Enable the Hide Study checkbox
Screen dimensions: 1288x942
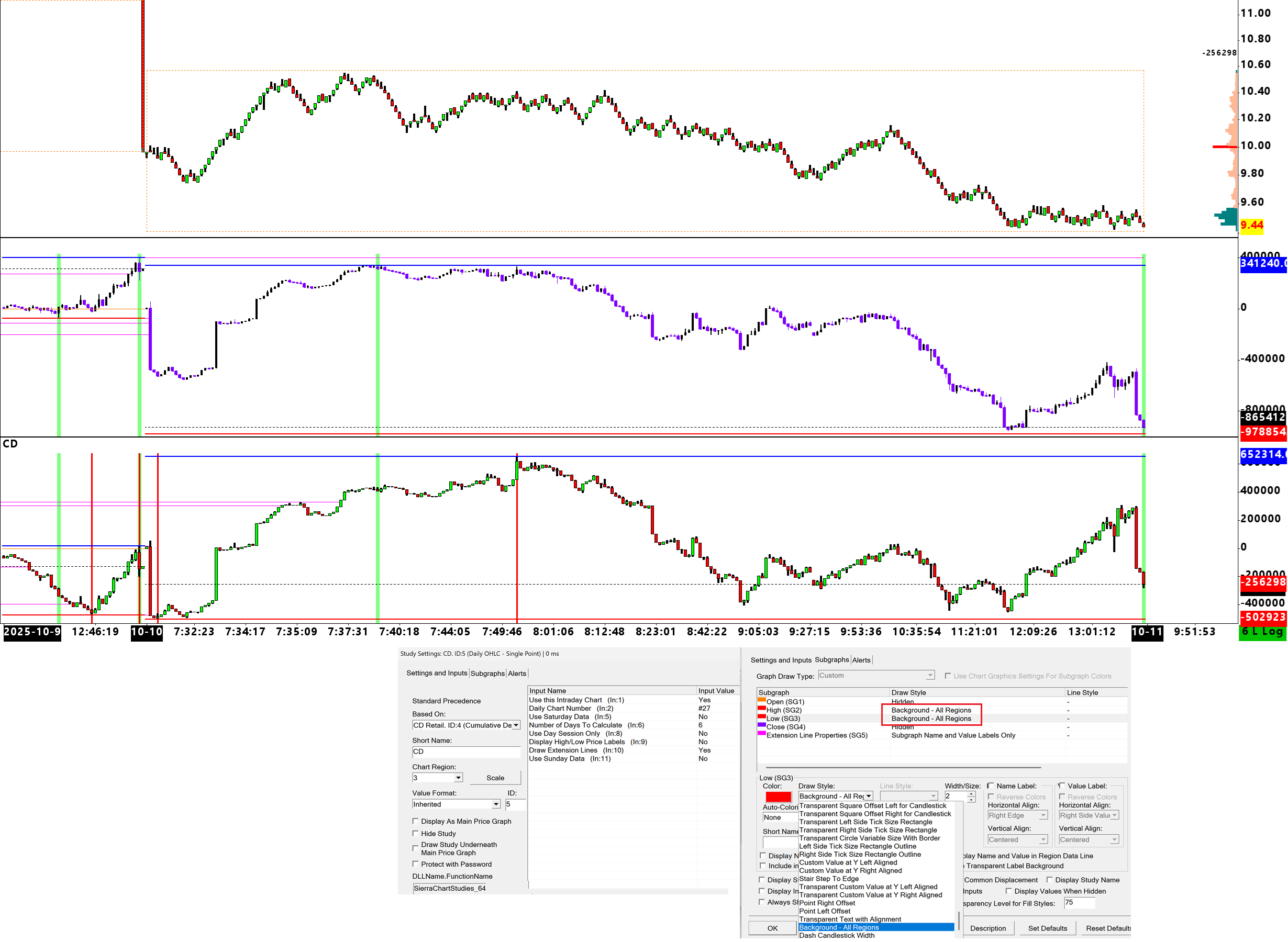tap(416, 834)
